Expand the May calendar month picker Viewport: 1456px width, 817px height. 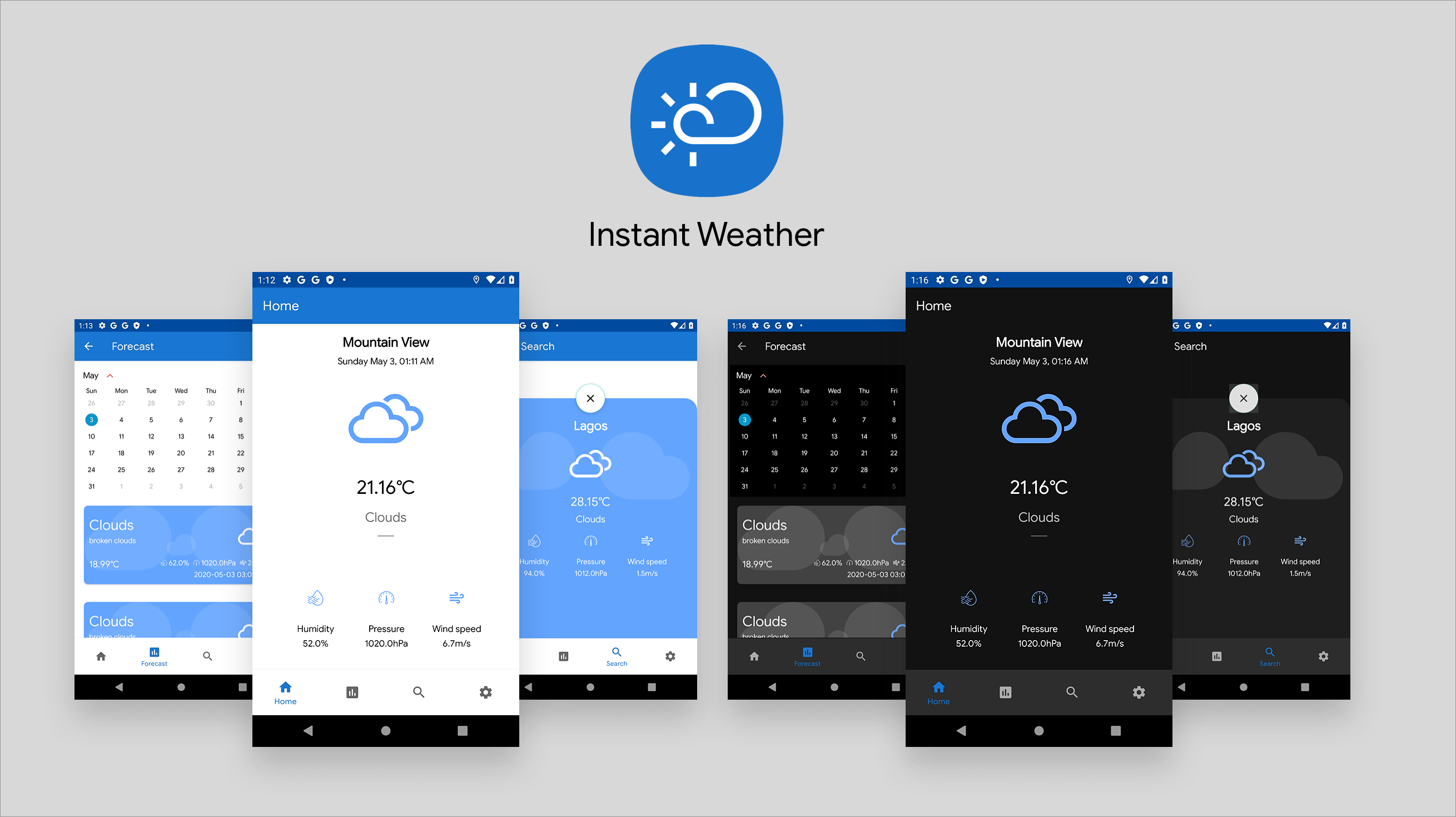pos(100,375)
